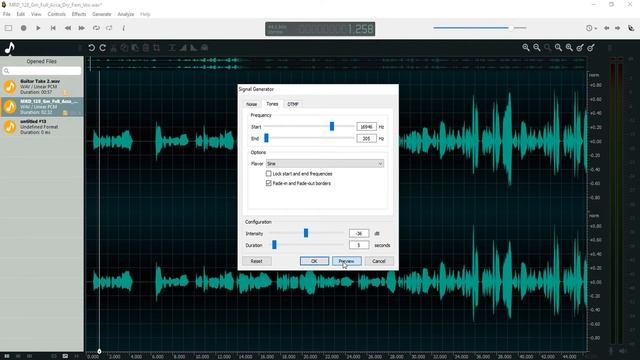The image size is (640, 360).
Task: Switch to the Noise tab
Action: [251, 104]
